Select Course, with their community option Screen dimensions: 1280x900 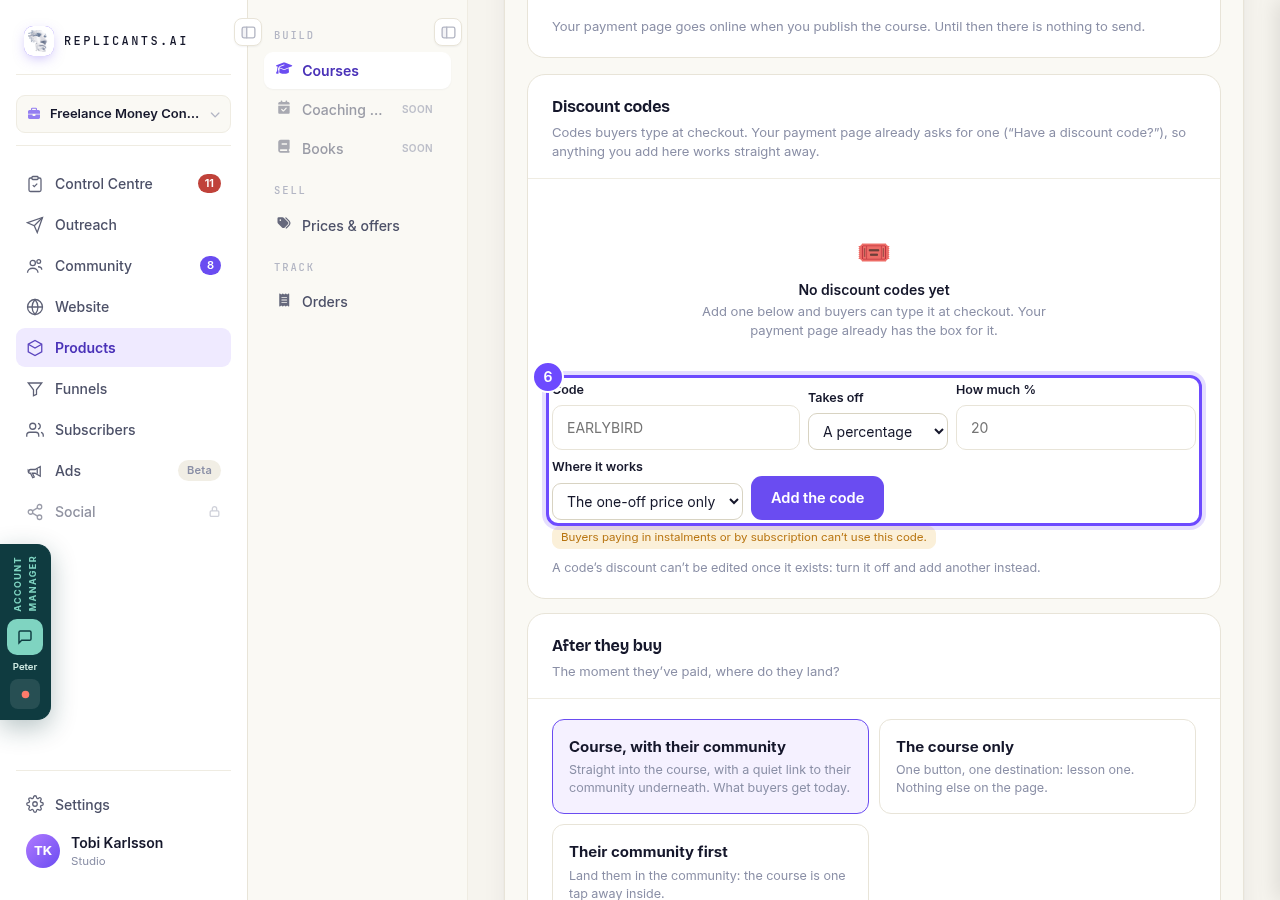tap(710, 766)
